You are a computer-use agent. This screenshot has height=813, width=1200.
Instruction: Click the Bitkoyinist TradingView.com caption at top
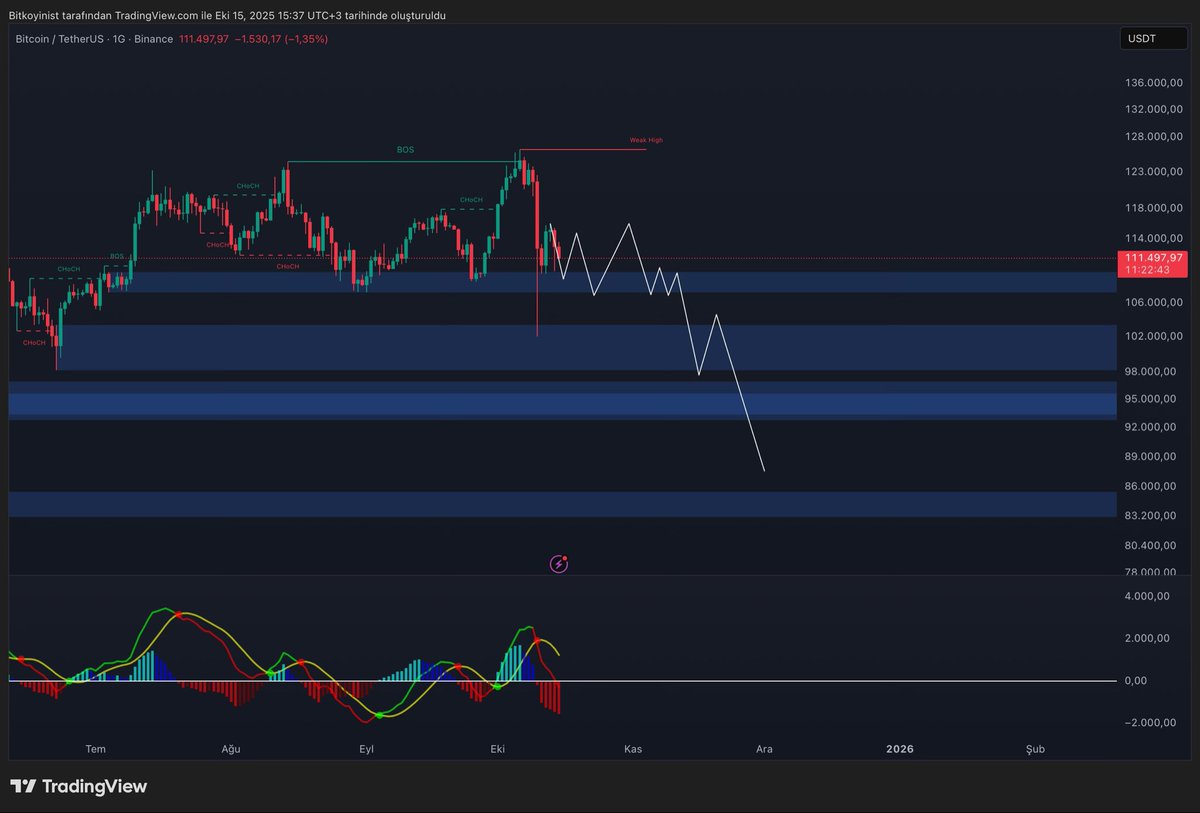(x=227, y=15)
